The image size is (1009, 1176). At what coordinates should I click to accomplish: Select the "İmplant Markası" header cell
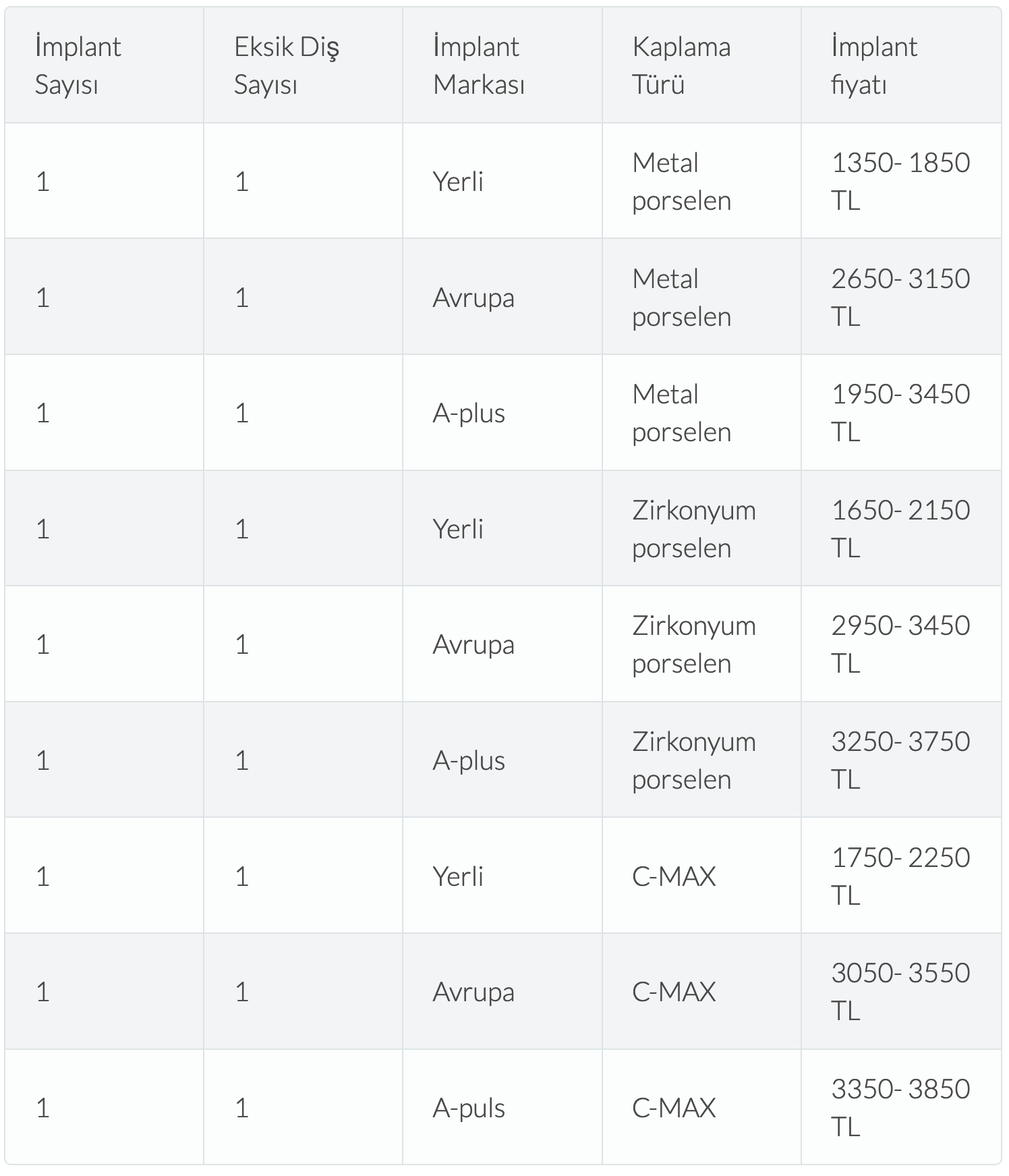479,65
